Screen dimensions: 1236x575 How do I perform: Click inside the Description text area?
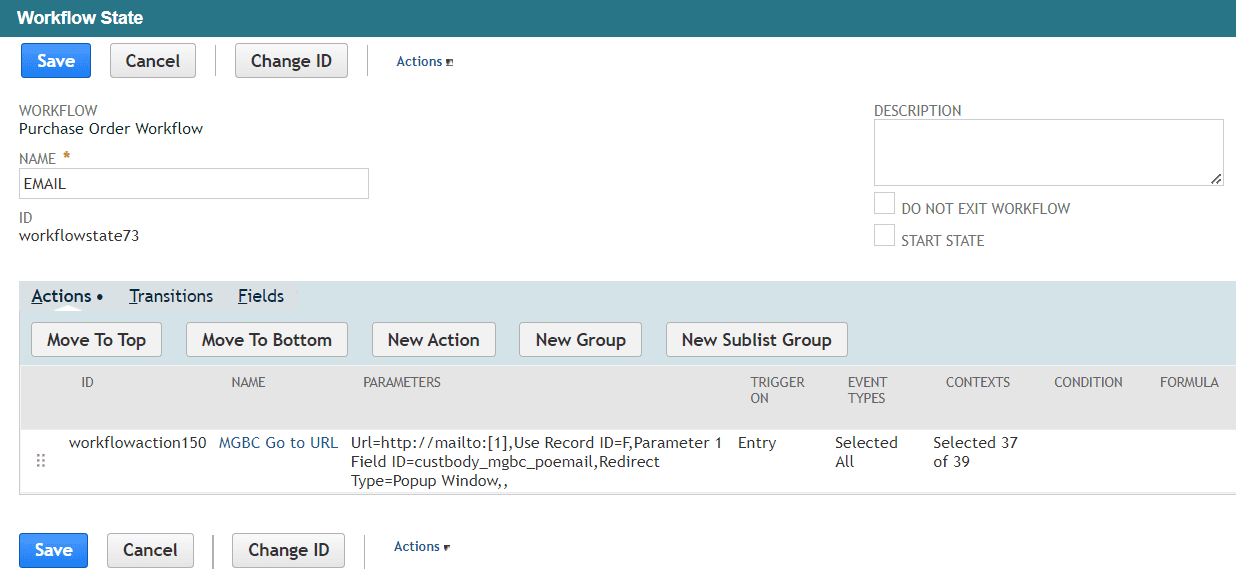coord(1049,152)
